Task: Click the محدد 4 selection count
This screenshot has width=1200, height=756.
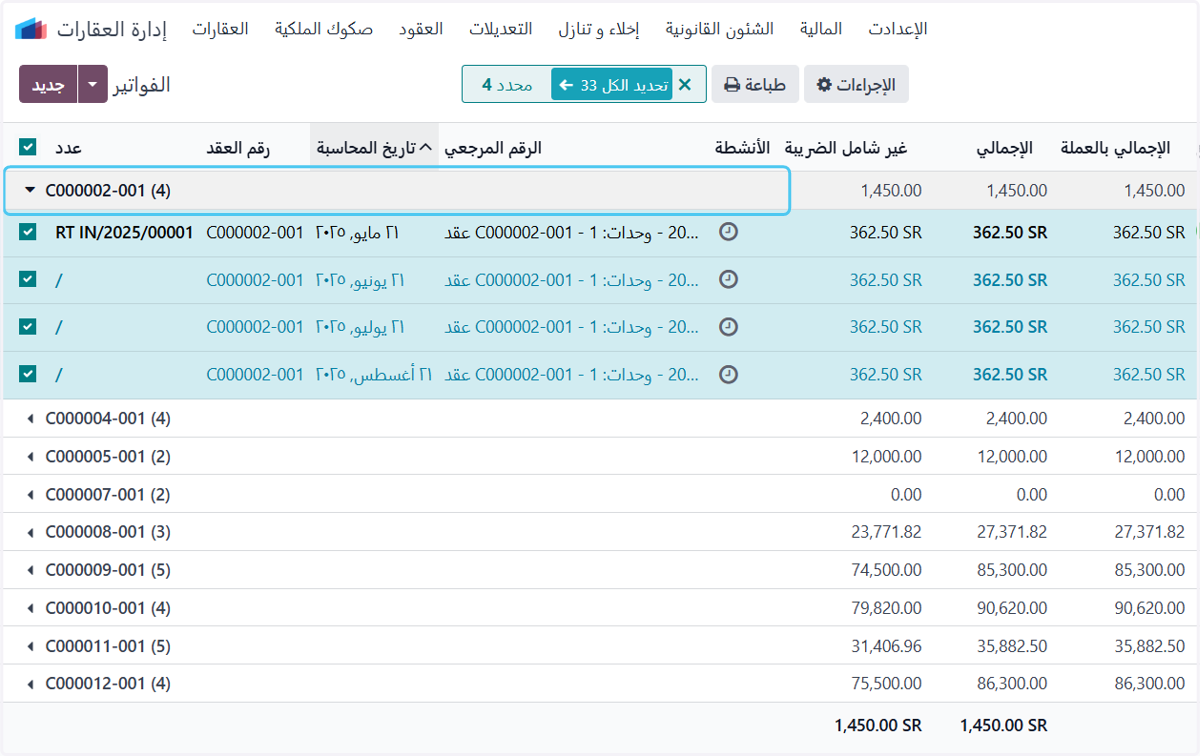Action: click(507, 85)
